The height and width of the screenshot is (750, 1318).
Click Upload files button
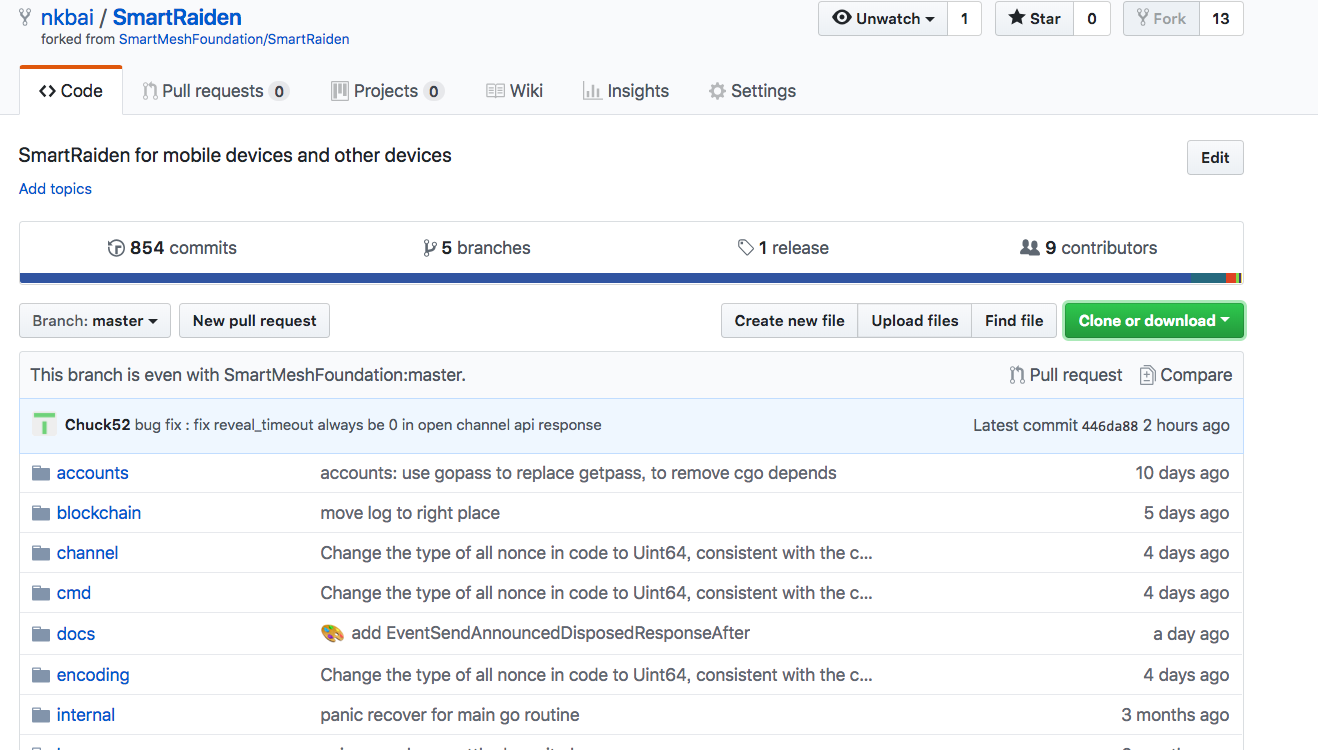point(915,321)
